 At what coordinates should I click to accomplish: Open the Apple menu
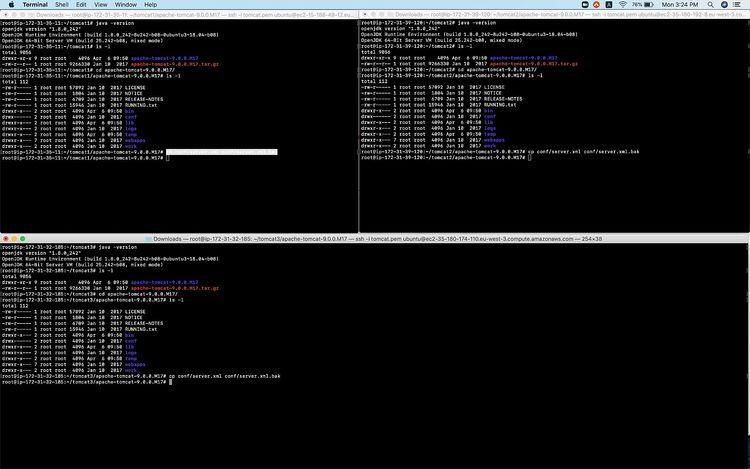click(x=9, y=4)
